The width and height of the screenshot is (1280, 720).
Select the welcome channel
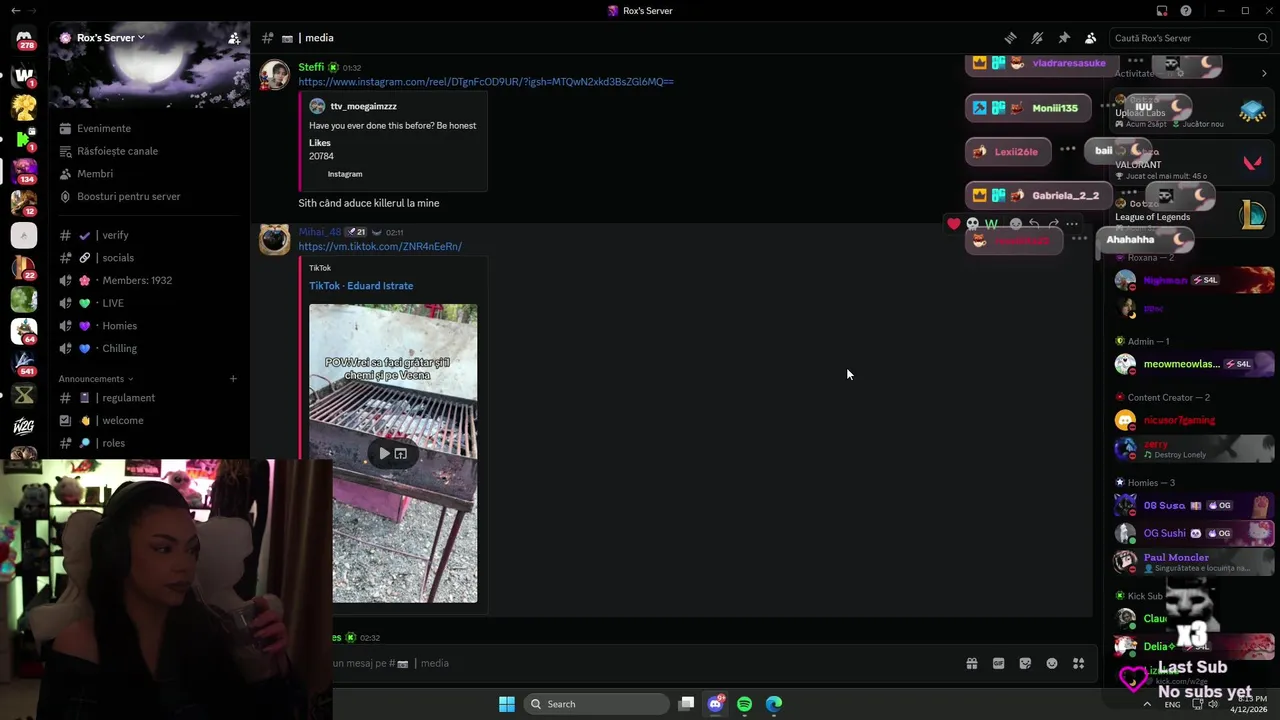click(149, 420)
